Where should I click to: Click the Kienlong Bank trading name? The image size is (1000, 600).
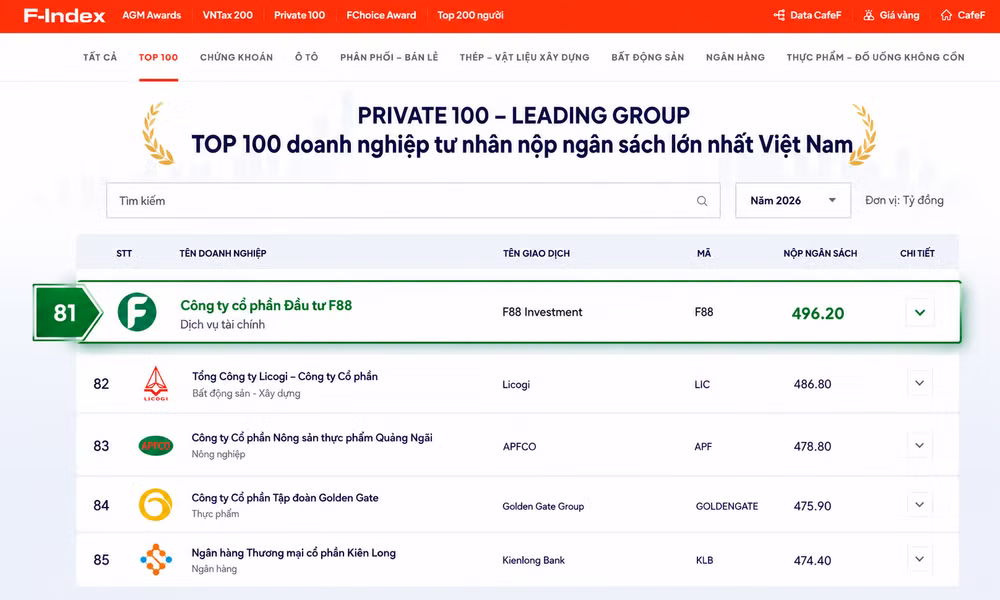point(534,560)
